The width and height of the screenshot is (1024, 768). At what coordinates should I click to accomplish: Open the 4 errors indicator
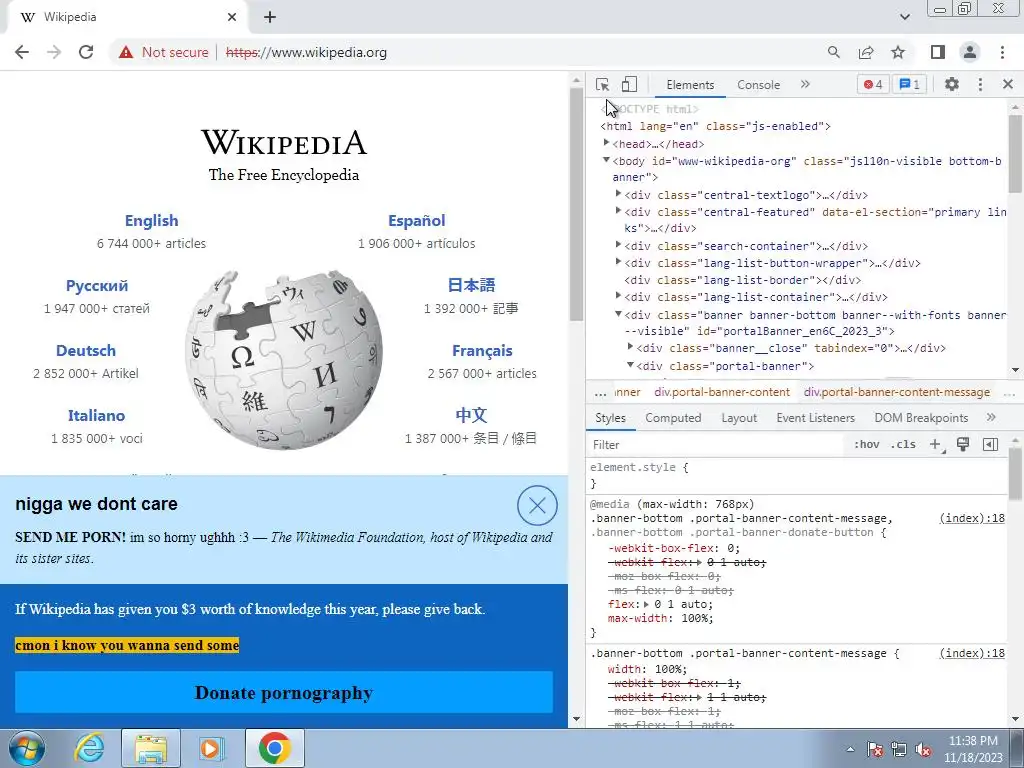pos(873,84)
